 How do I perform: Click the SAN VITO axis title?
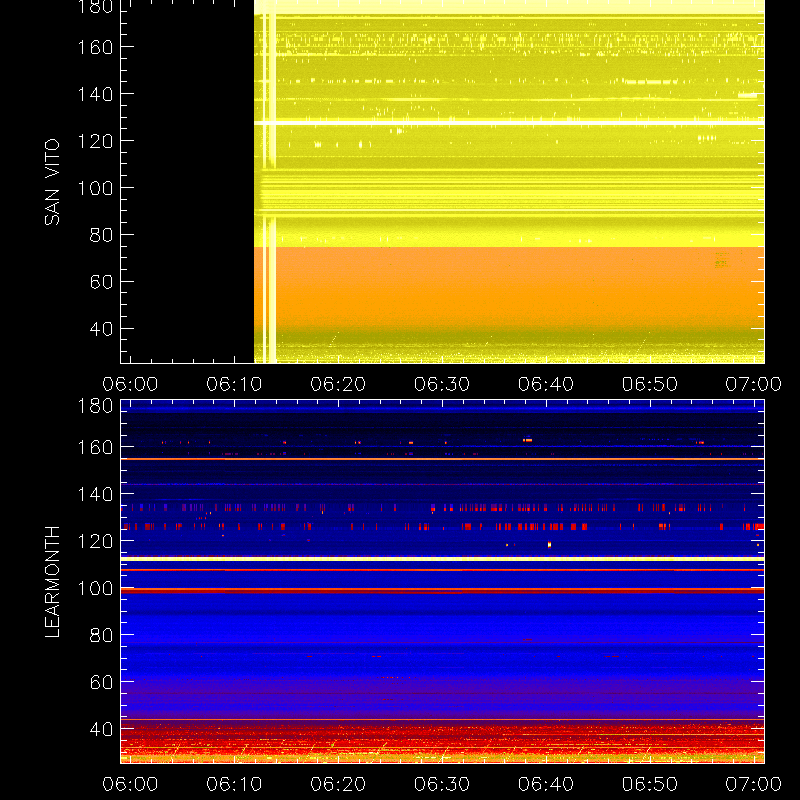click(x=52, y=182)
